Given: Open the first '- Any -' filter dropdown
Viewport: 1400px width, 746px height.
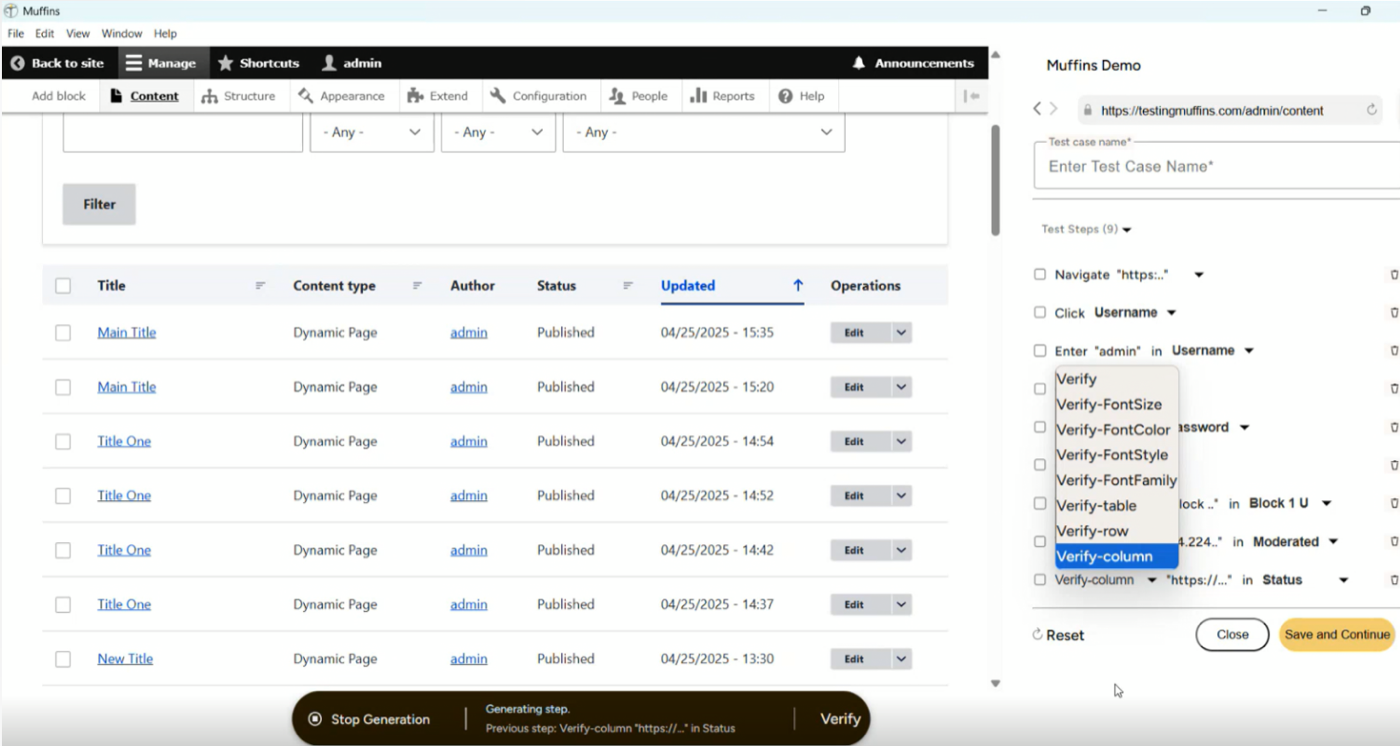Looking at the screenshot, I should pyautogui.click(x=371, y=131).
